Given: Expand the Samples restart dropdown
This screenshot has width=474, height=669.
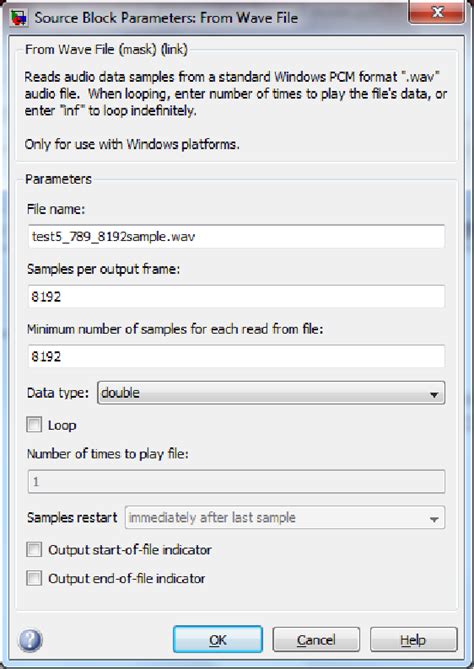Looking at the screenshot, I should tap(285, 518).
